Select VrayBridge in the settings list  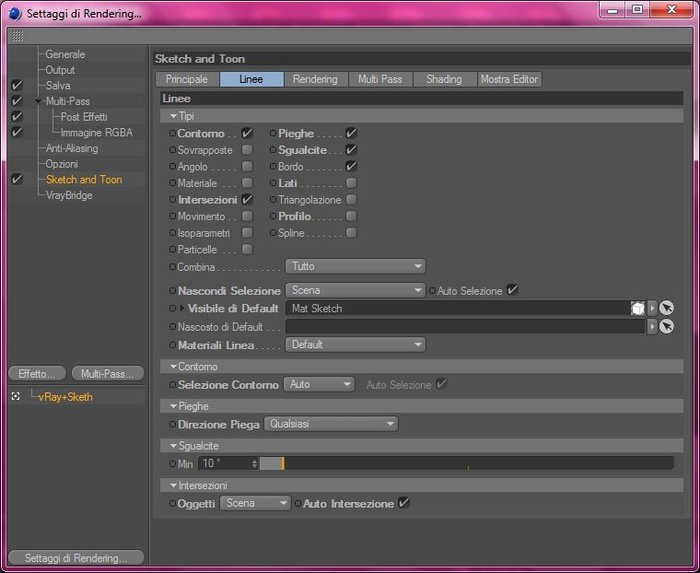69,195
